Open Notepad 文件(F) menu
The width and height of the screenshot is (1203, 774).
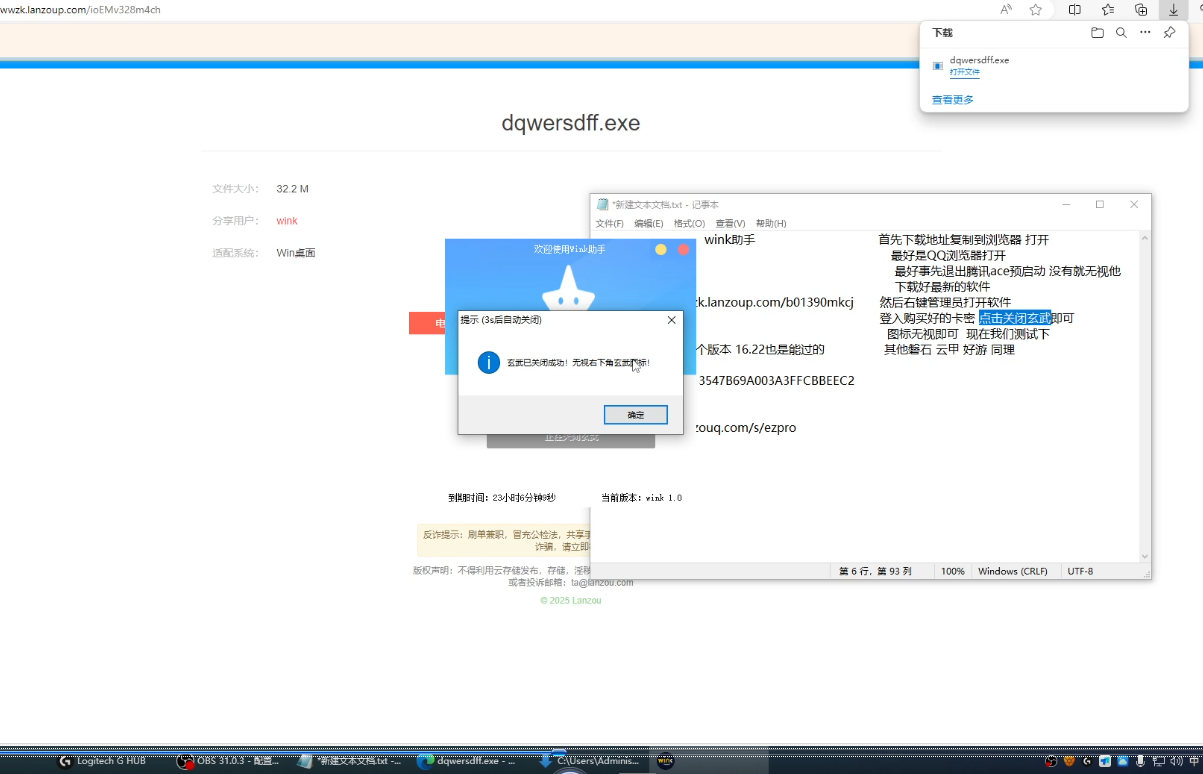click(609, 223)
